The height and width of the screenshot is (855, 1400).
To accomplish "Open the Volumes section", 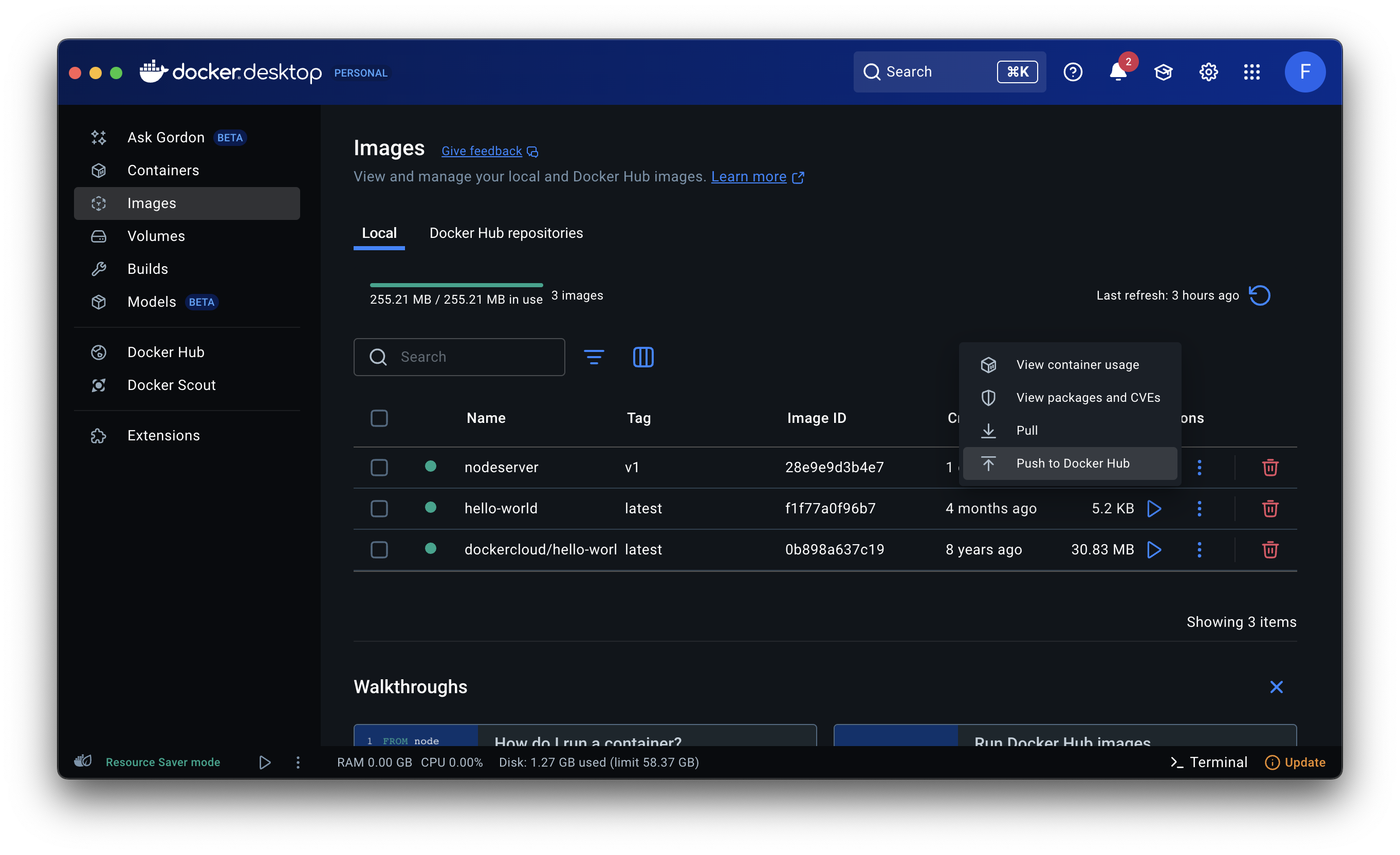I will point(187,236).
